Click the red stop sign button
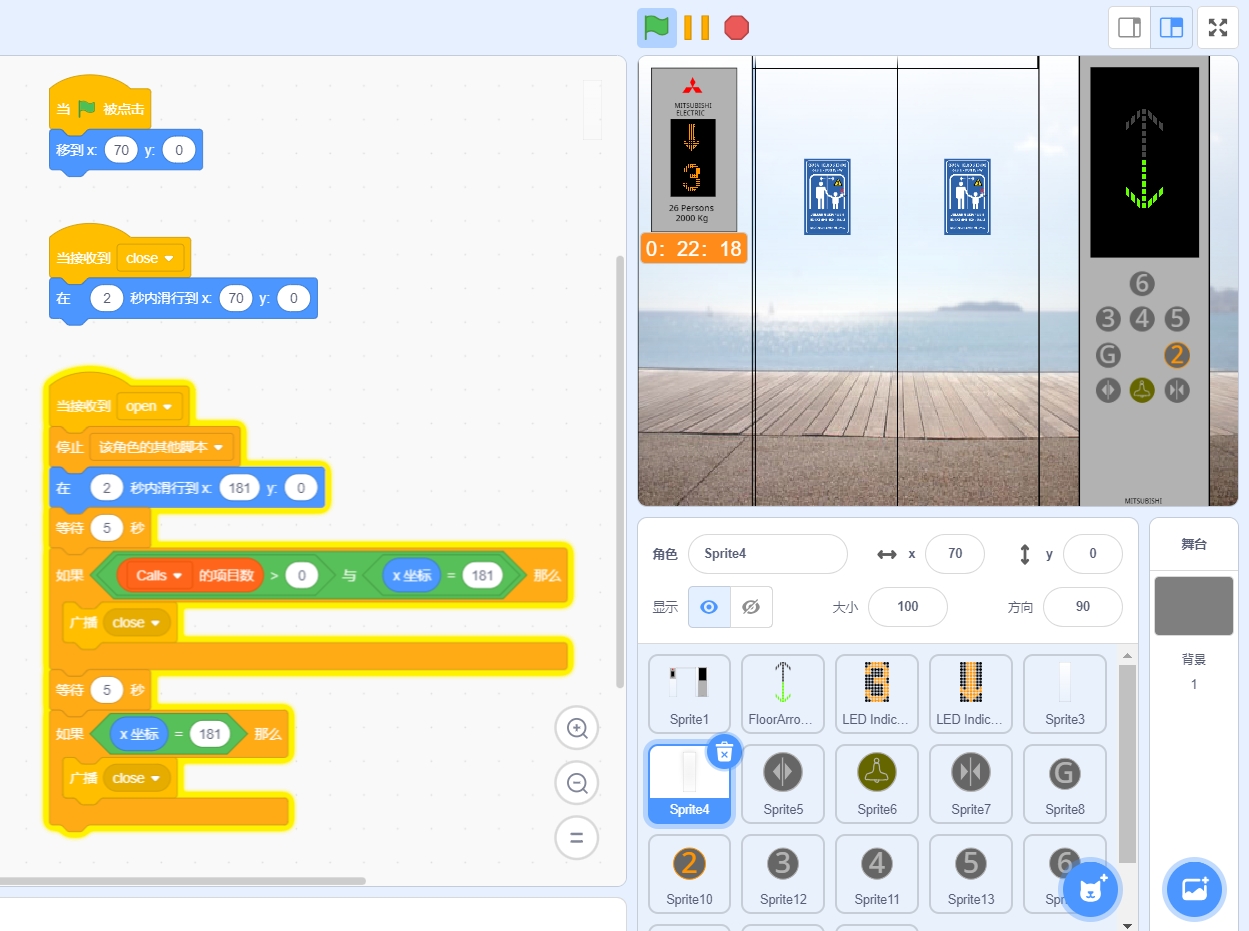This screenshot has height=931, width=1249. click(x=736, y=28)
